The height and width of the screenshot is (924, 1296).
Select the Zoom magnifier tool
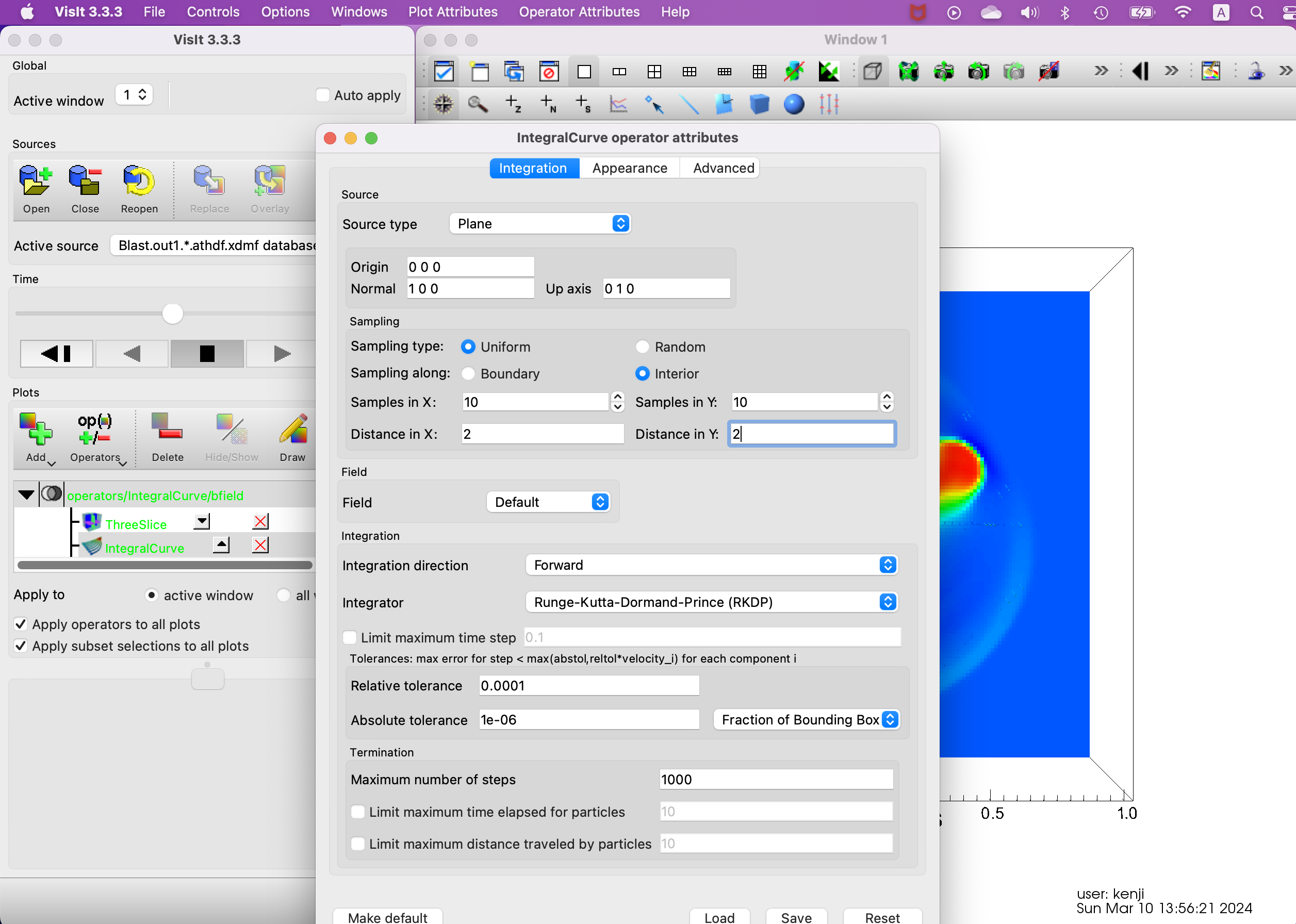click(x=478, y=104)
